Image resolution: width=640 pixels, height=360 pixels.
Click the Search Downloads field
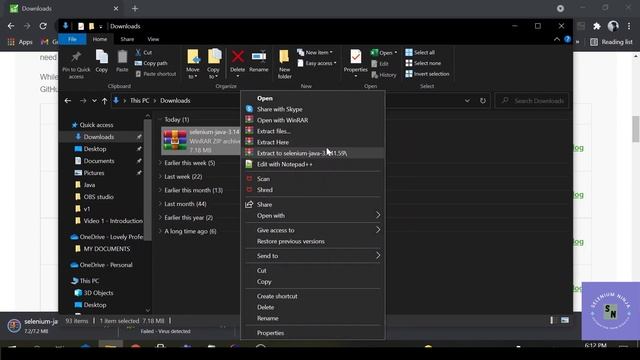pyautogui.click(x=532, y=100)
